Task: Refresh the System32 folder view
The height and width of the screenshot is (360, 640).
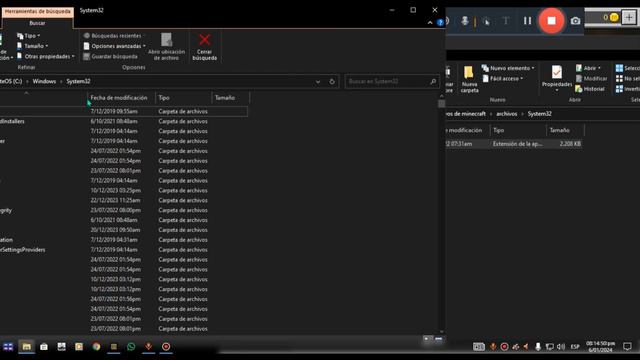Action: [x=332, y=82]
